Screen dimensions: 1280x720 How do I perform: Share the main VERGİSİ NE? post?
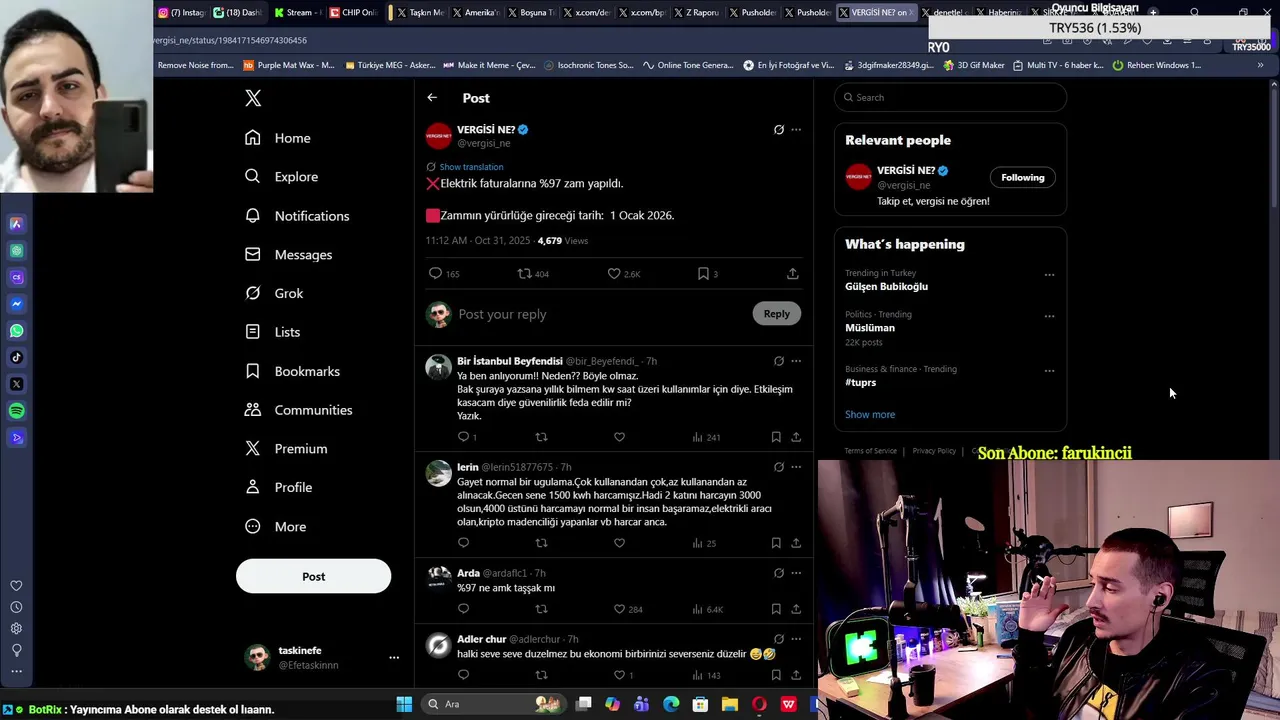coord(792,273)
